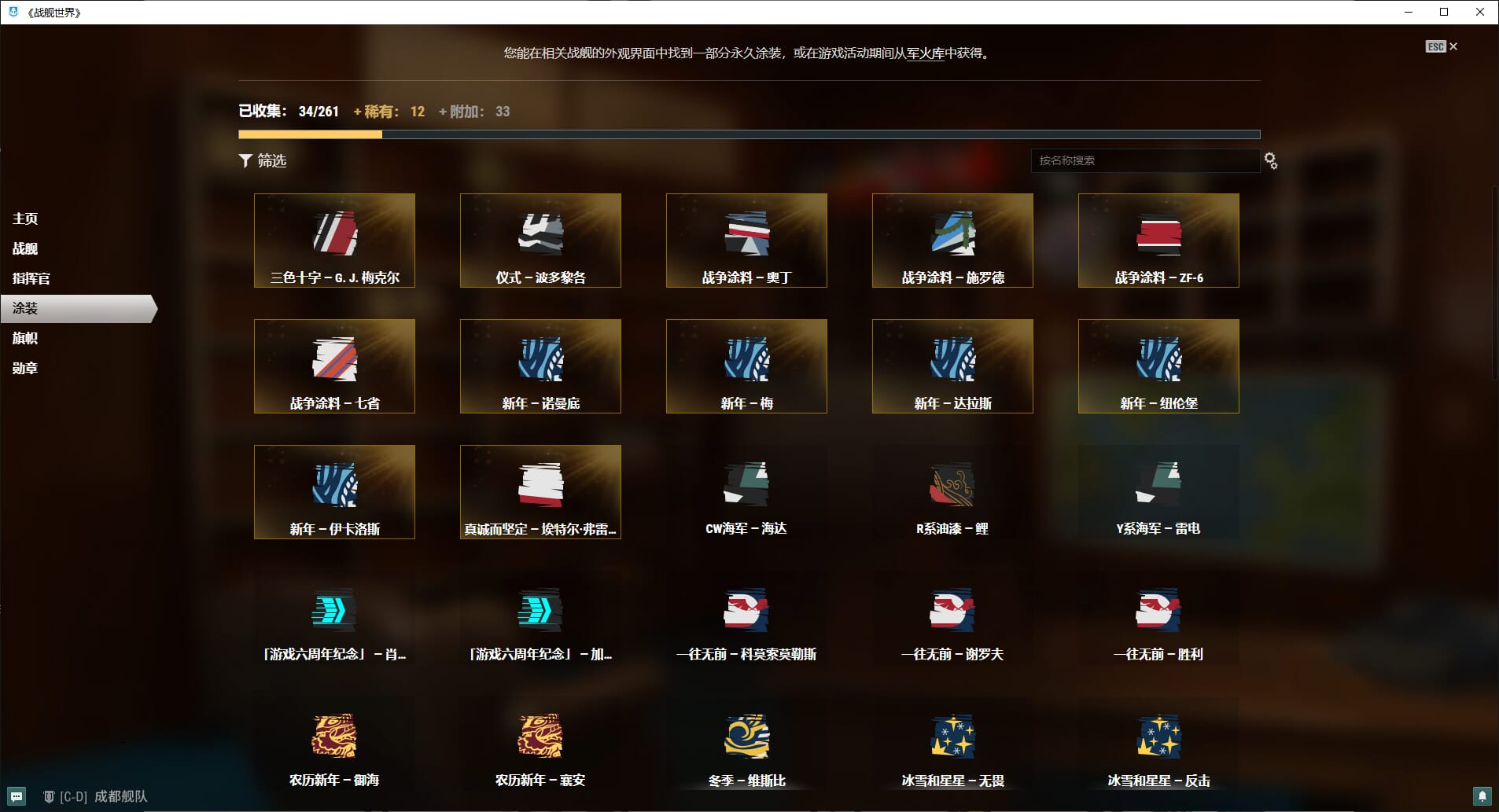The image size is (1499, 812).
Task: Select the 仪式 – 波多黎各 camouflage icon
Action: [x=540, y=233]
